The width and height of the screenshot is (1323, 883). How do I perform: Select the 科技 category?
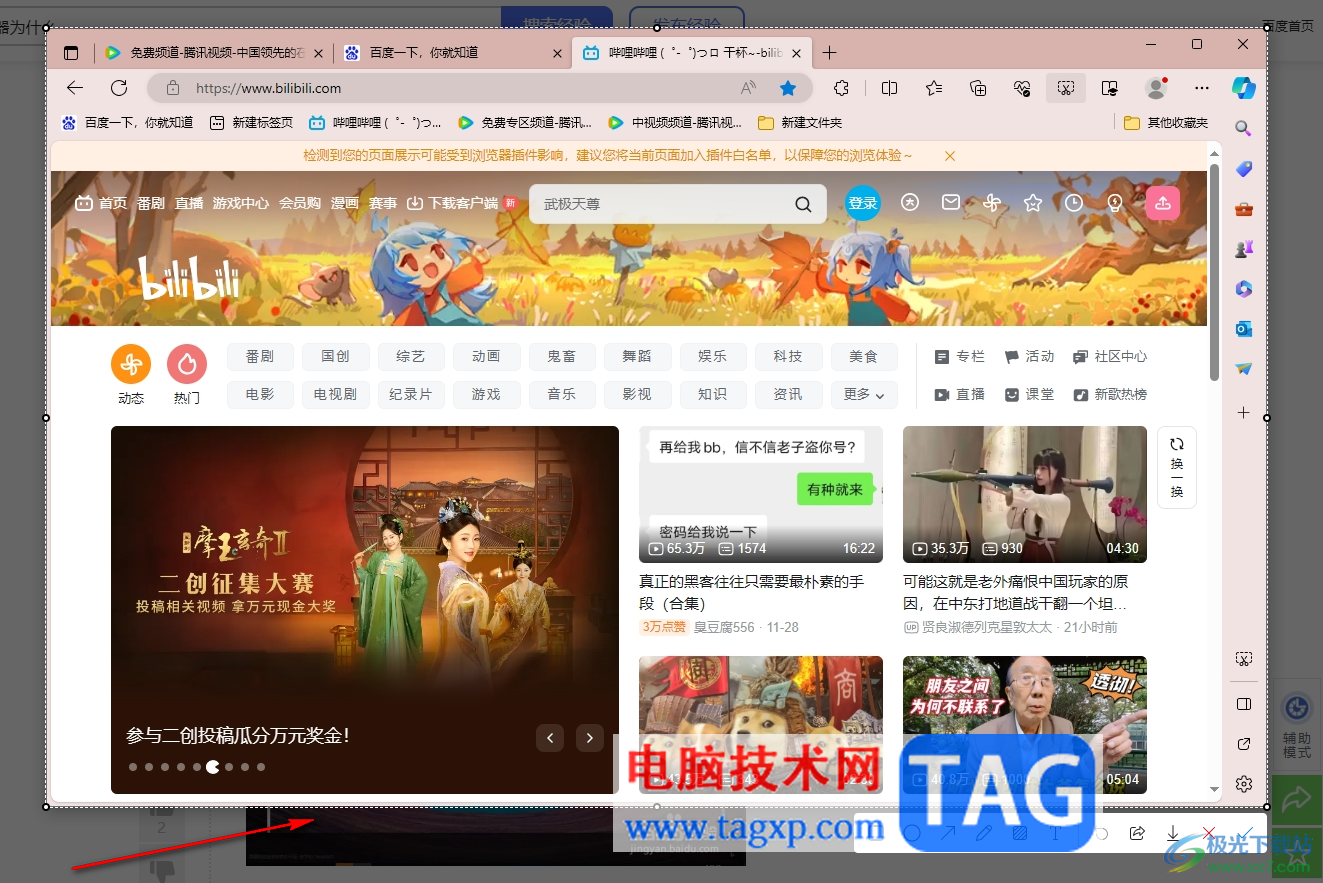(x=788, y=357)
